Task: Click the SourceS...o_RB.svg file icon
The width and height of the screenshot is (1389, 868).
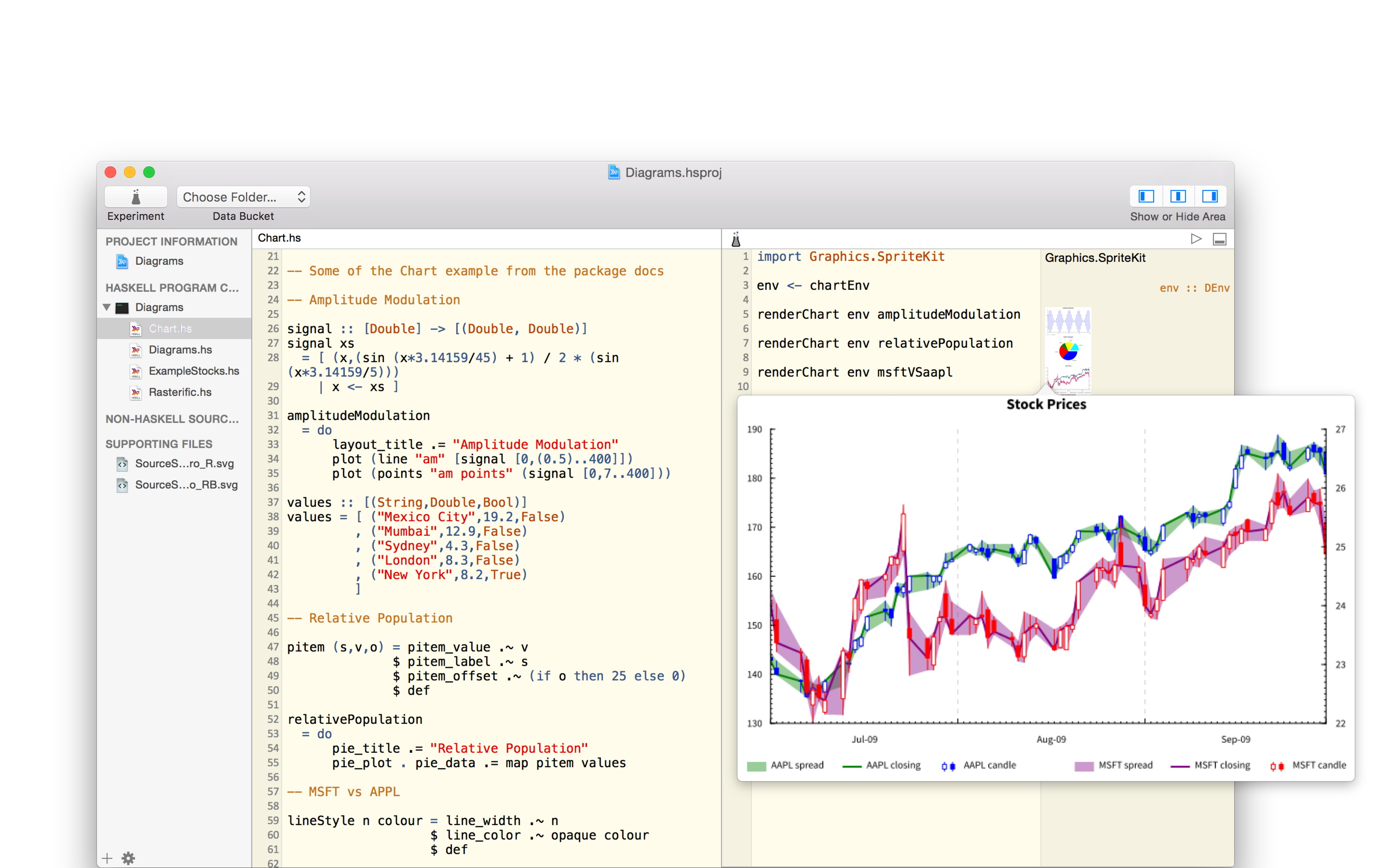Action: pyautogui.click(x=122, y=485)
